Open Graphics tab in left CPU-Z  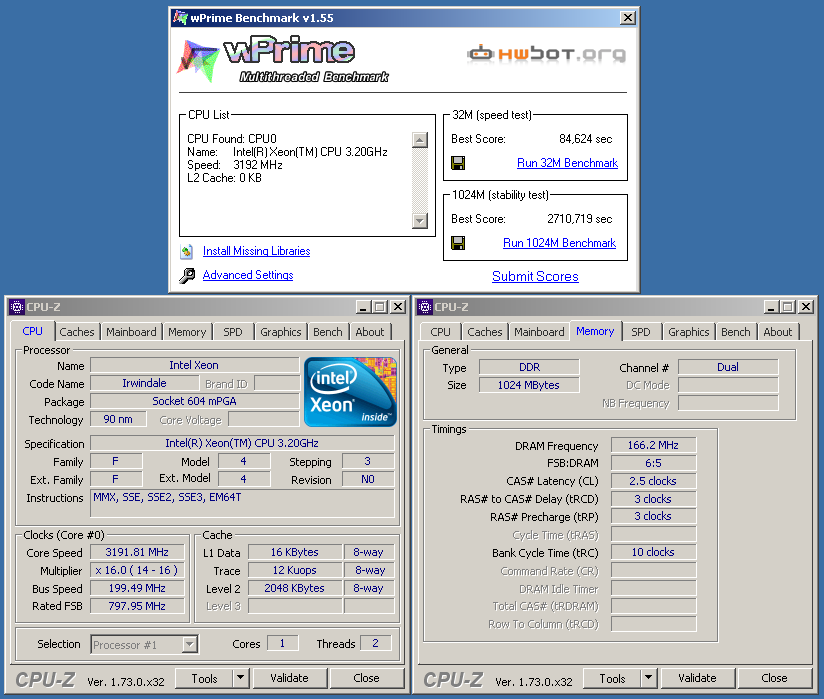[281, 332]
